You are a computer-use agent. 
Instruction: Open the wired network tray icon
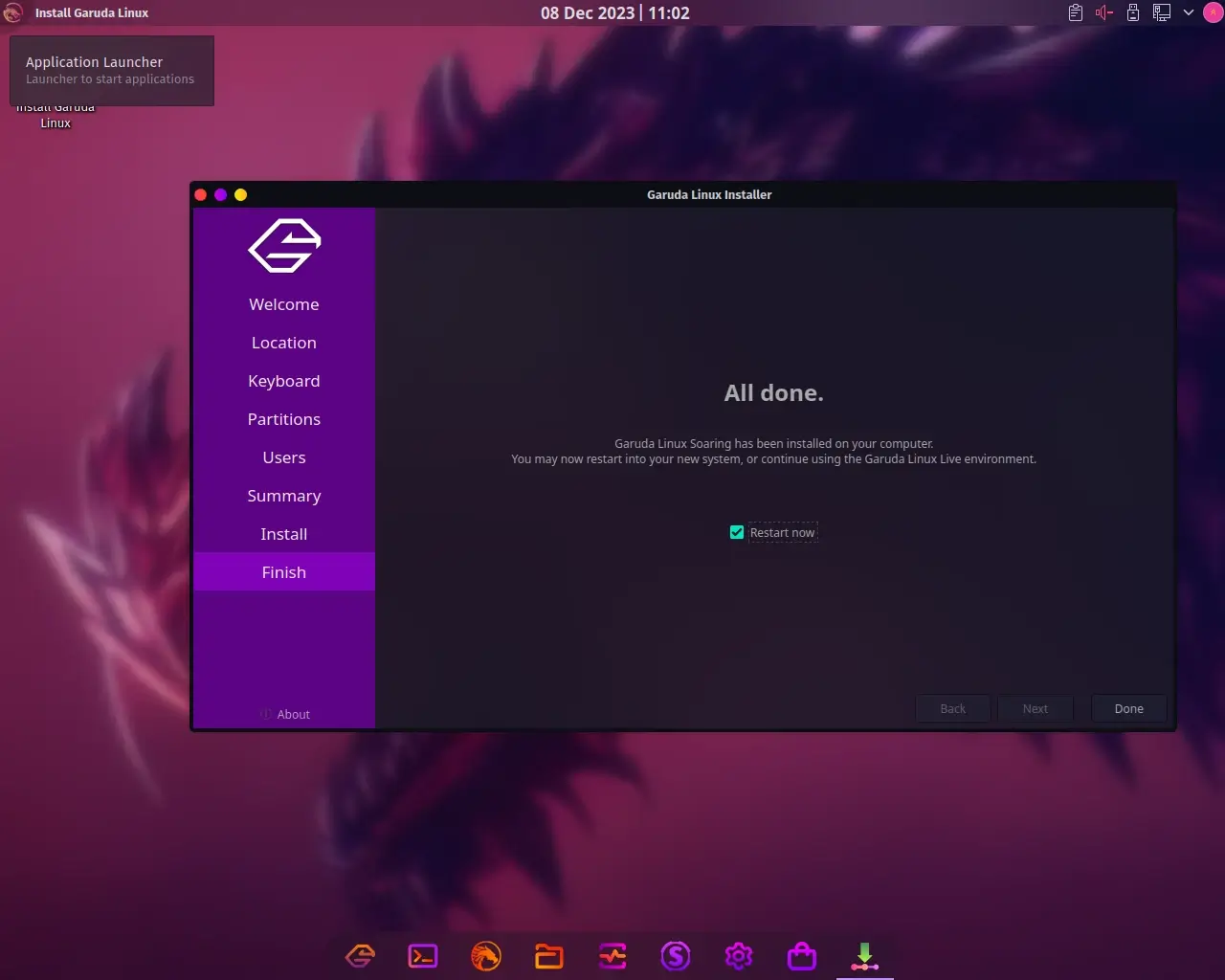point(1162,12)
